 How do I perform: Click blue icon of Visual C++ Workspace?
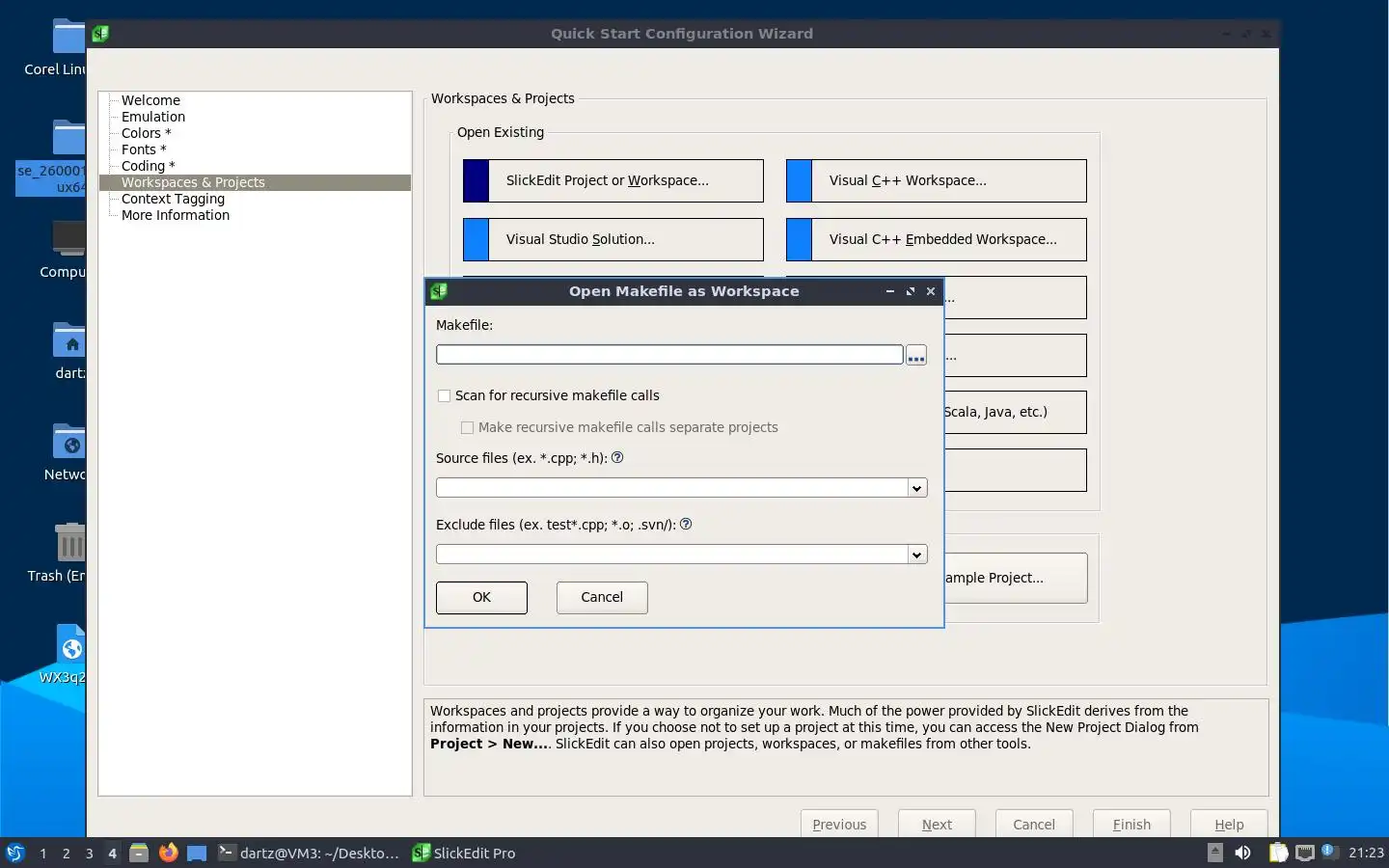coord(800,180)
